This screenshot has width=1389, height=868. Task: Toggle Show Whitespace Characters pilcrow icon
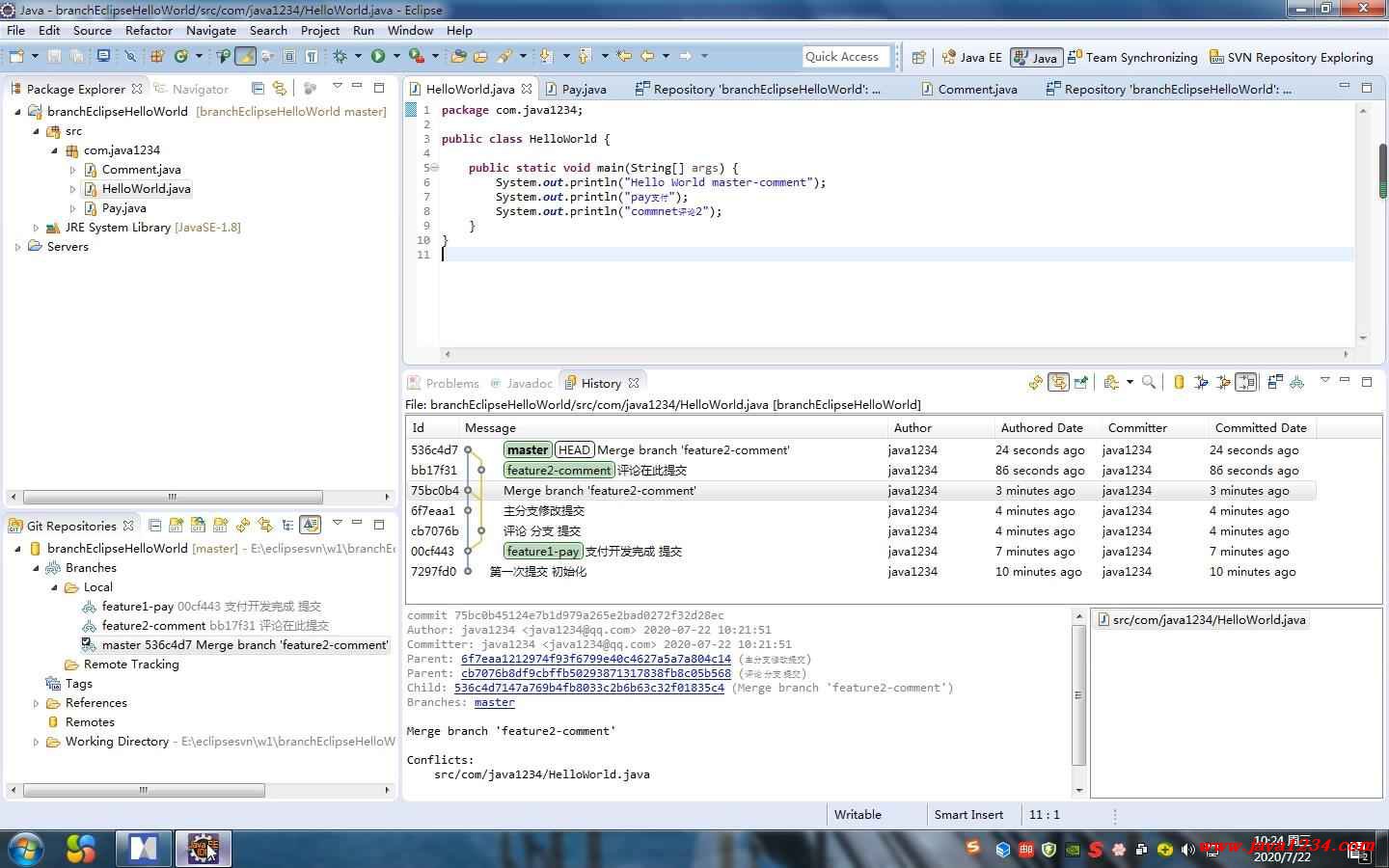coord(311,56)
